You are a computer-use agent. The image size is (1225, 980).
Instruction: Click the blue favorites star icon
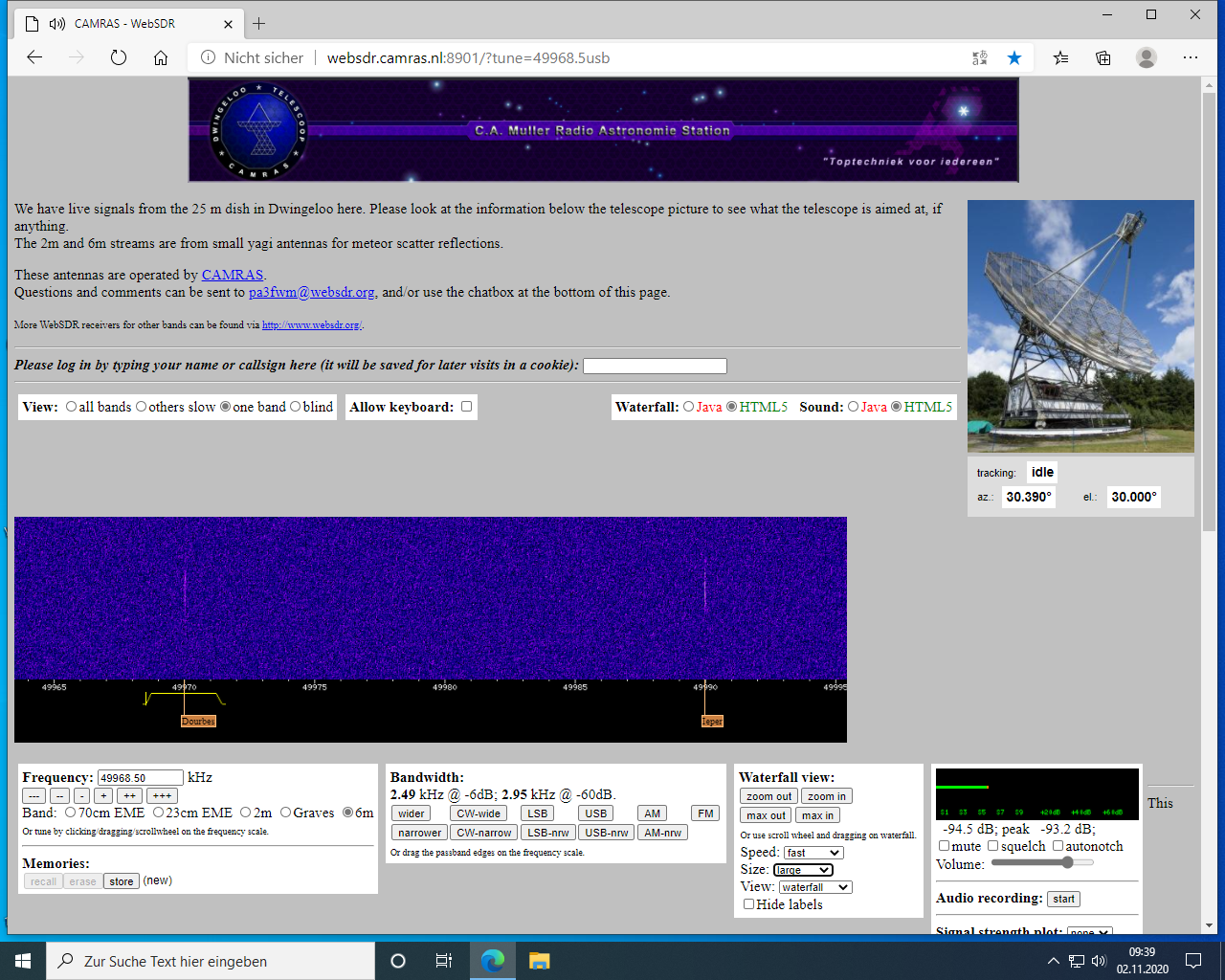pos(1014,58)
